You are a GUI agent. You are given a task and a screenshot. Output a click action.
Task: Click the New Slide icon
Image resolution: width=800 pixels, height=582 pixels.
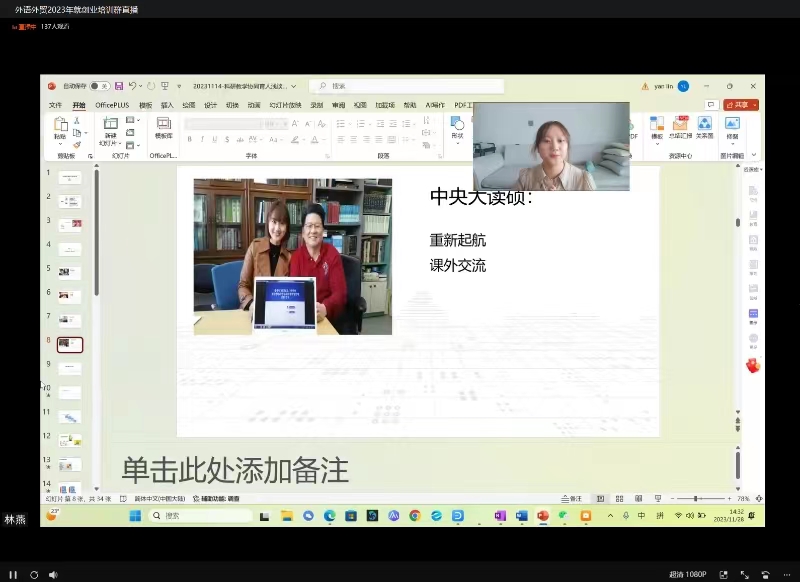tap(110, 125)
